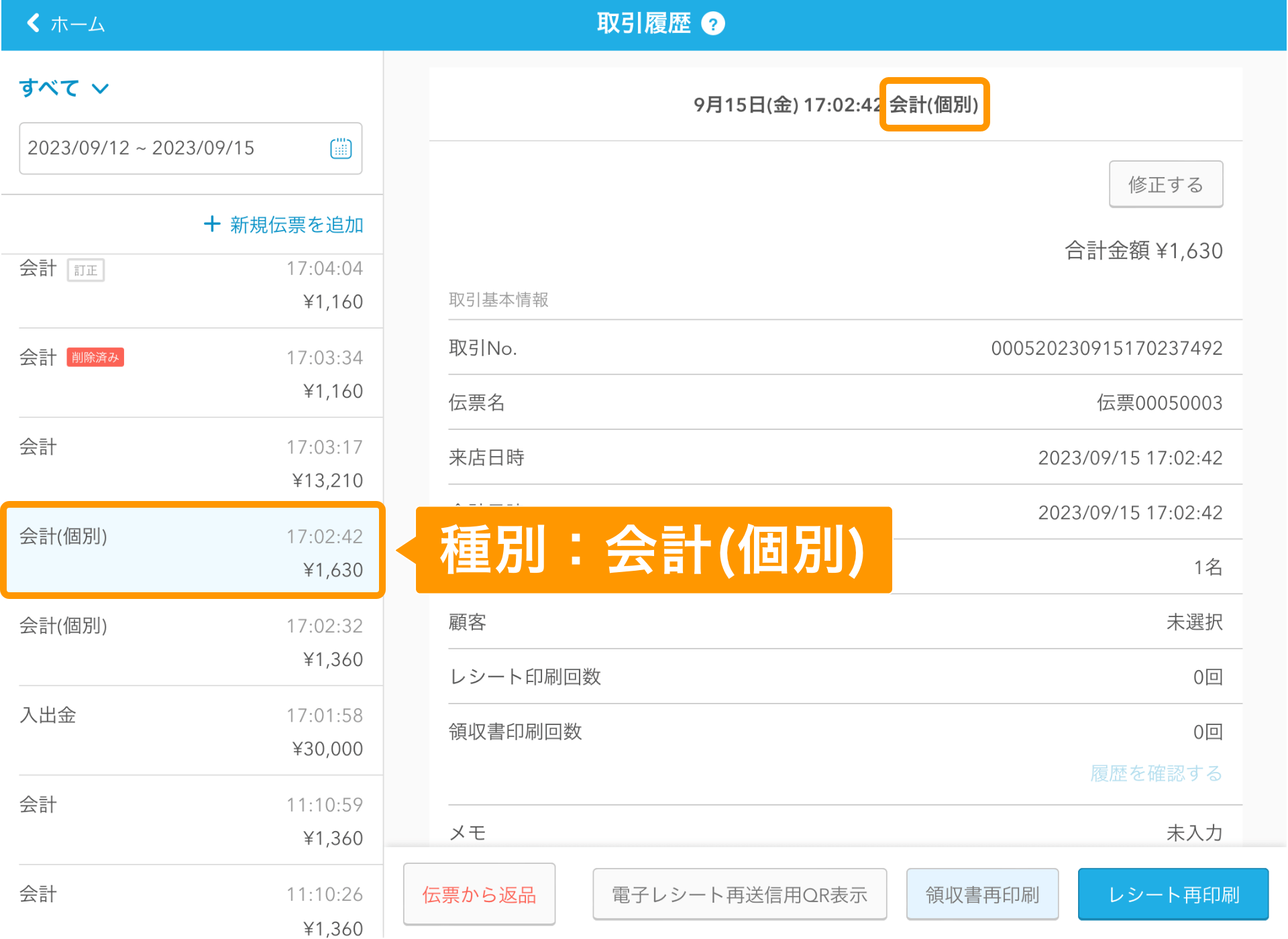Add a new slip via 新規伝票を追加
The width and height of the screenshot is (1288, 939).
(x=284, y=224)
